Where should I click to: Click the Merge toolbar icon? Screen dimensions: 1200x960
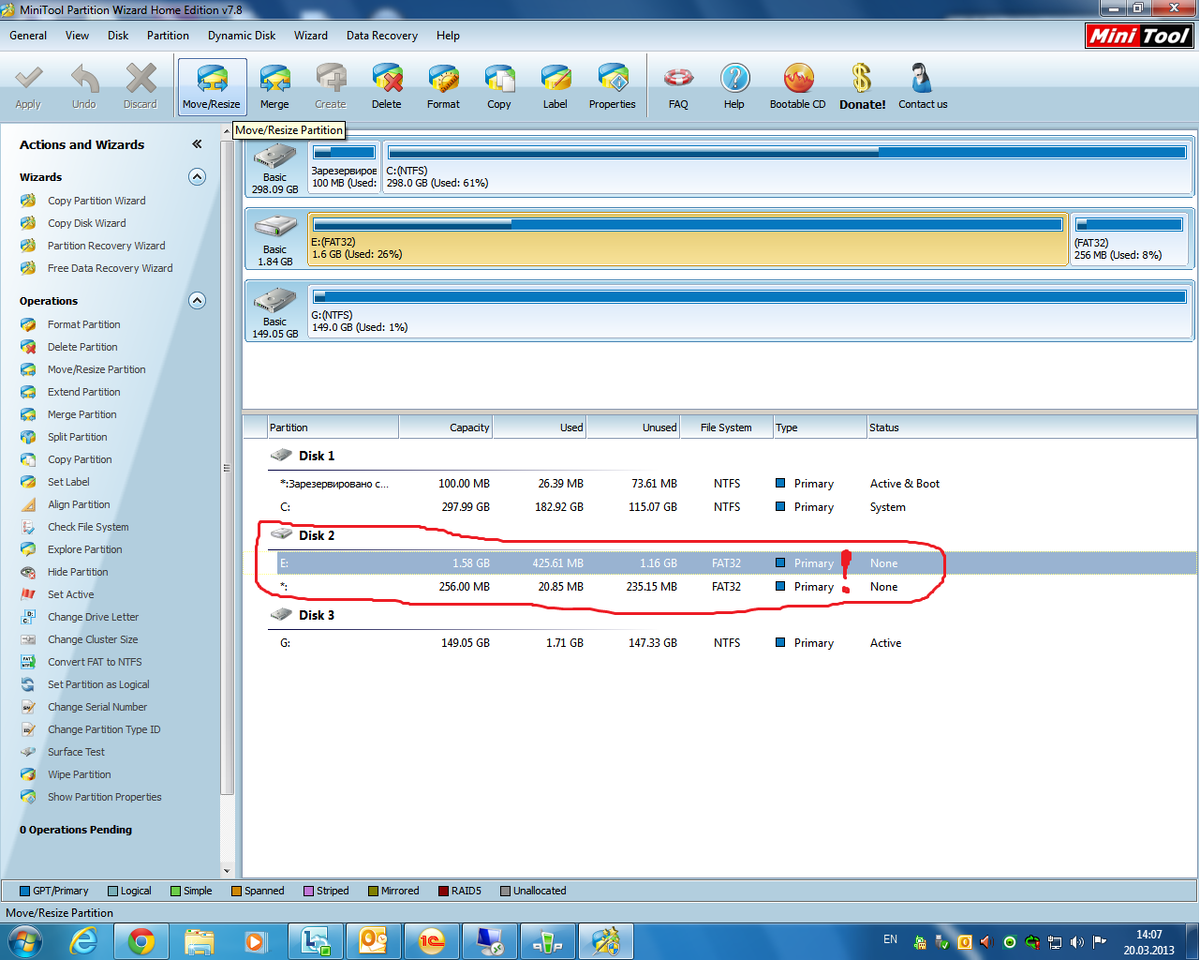click(274, 87)
